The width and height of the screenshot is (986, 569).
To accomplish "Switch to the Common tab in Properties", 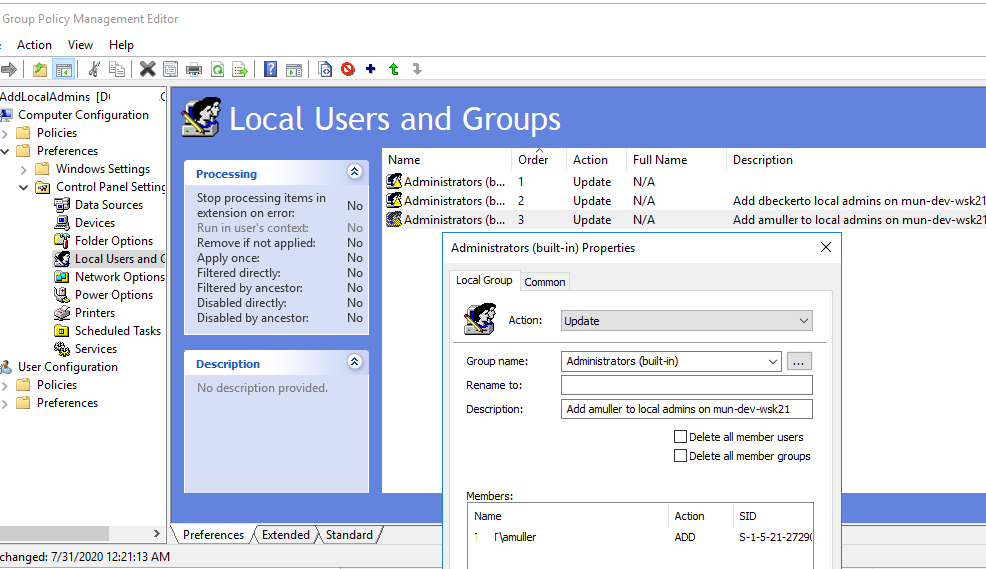I will [545, 282].
